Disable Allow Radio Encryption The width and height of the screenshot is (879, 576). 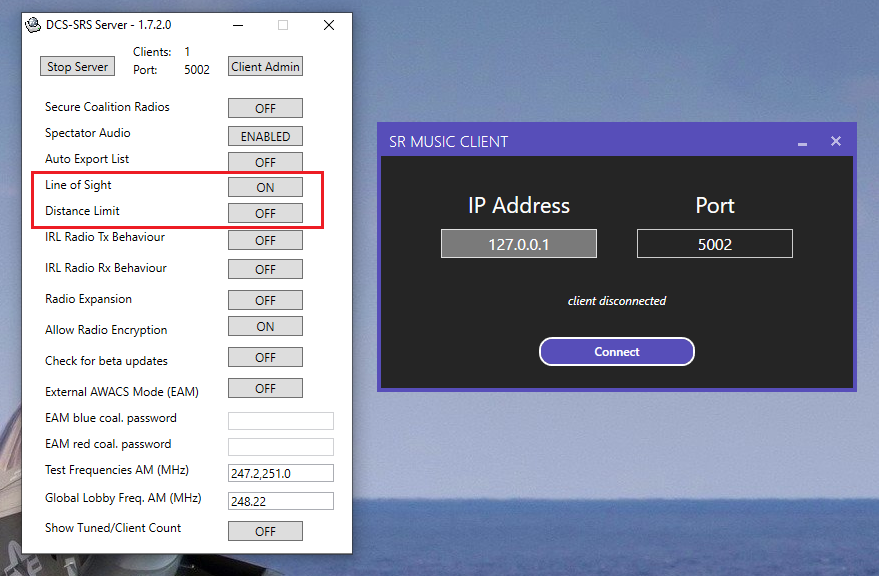click(265, 326)
